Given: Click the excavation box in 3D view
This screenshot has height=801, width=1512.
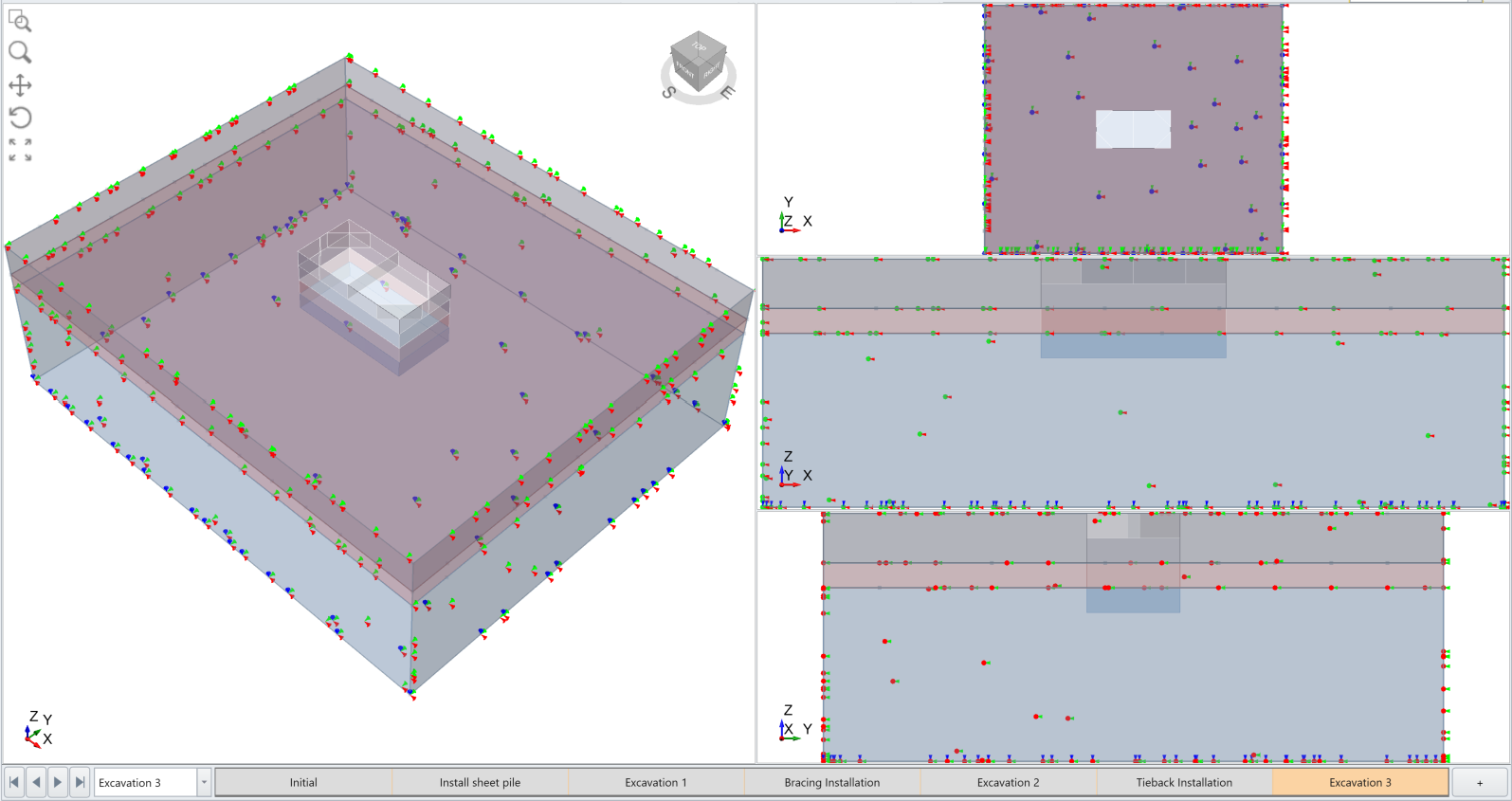Looking at the screenshot, I should coord(374,296).
